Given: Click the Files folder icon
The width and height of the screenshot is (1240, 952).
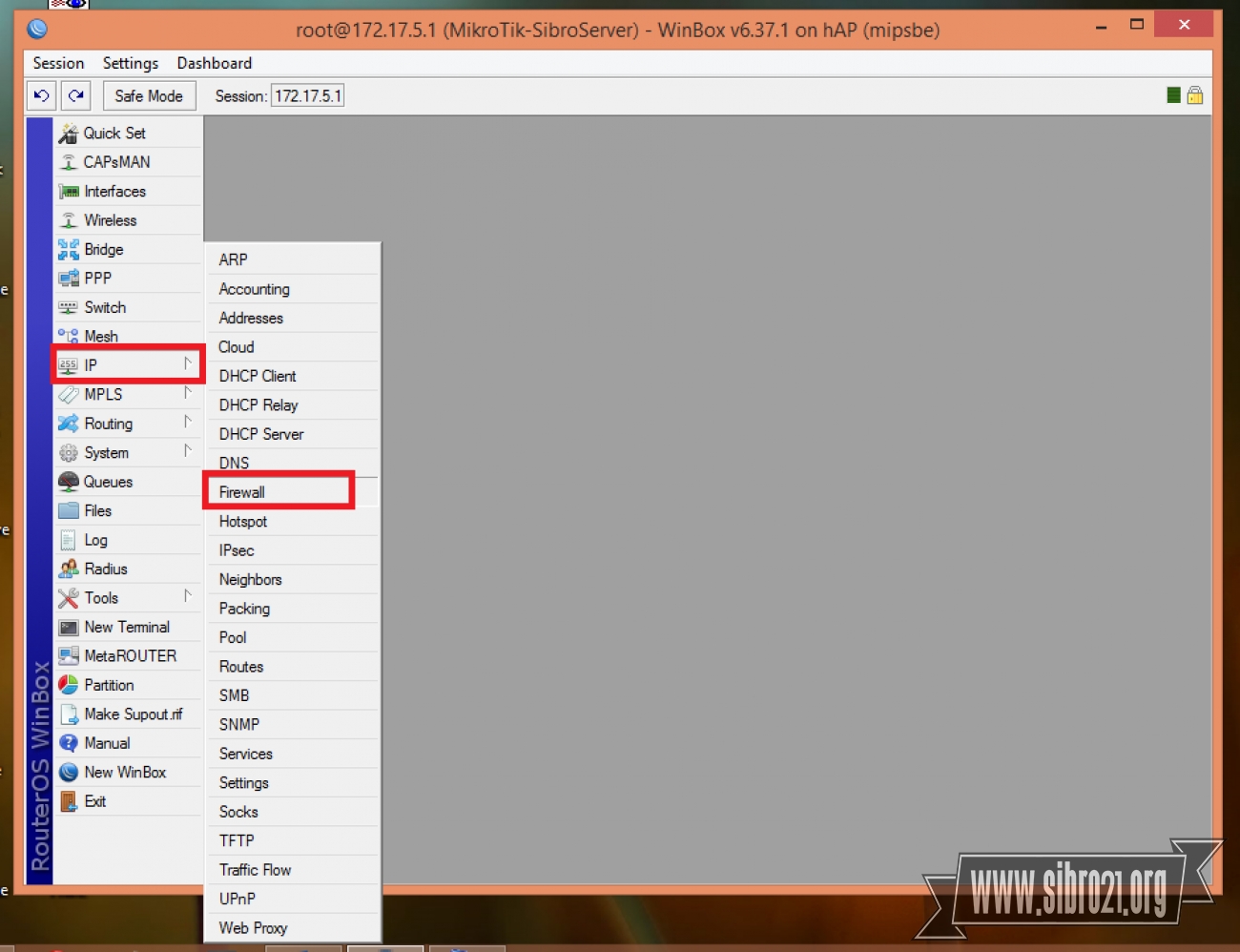Looking at the screenshot, I should click(68, 511).
